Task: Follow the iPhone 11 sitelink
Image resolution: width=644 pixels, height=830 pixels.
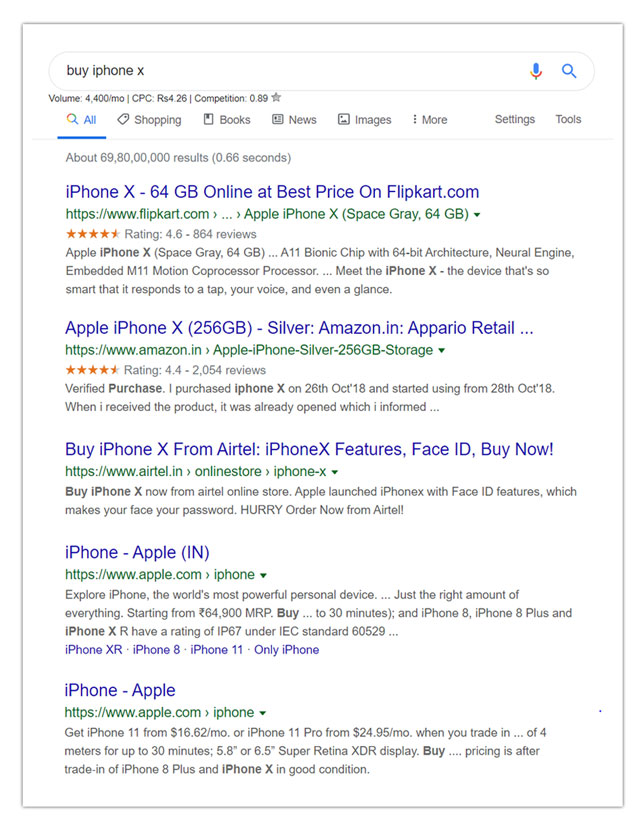Action: coord(216,649)
